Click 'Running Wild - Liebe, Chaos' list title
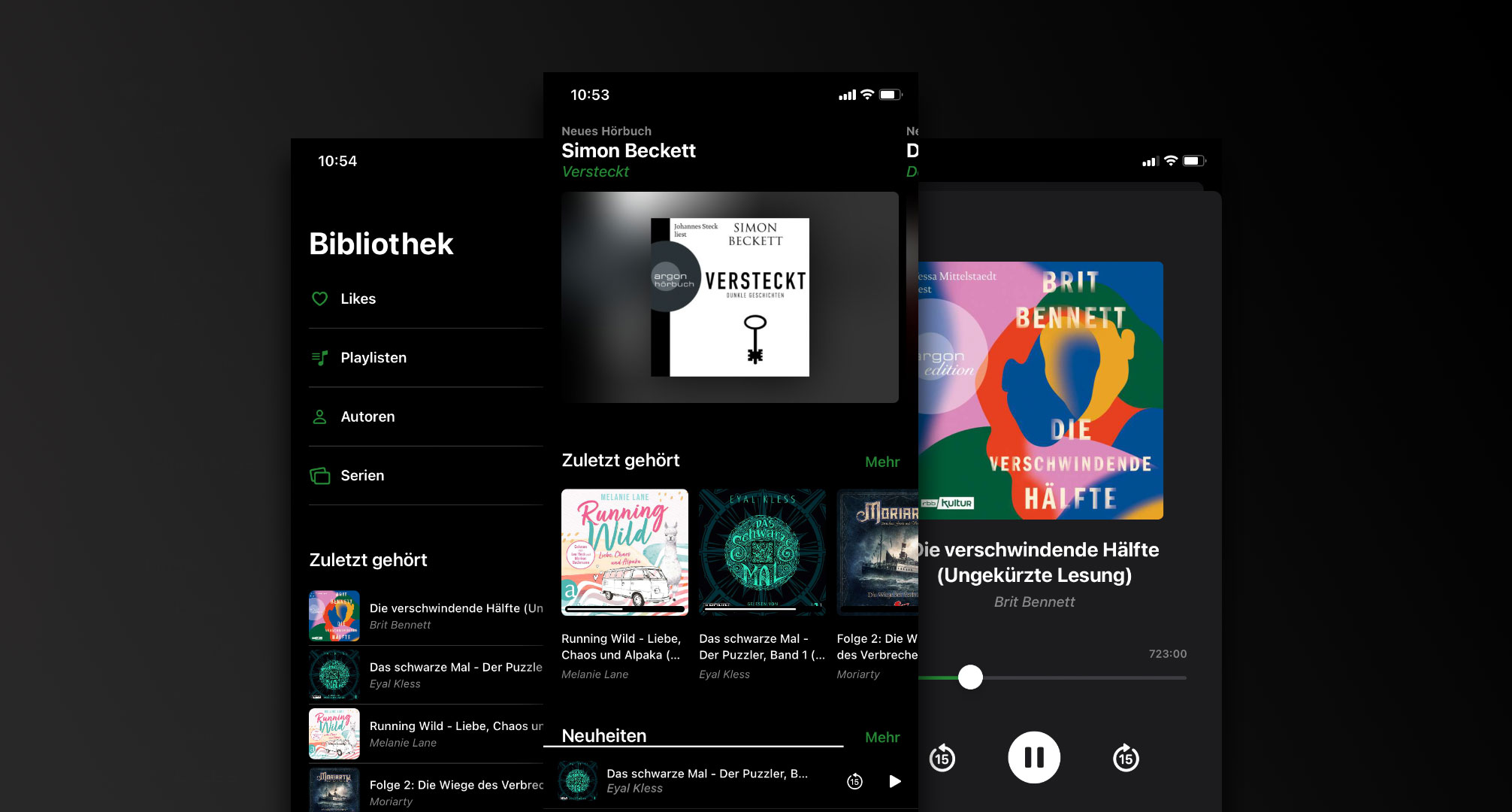The height and width of the screenshot is (812, 1512). pyautogui.click(x=456, y=726)
